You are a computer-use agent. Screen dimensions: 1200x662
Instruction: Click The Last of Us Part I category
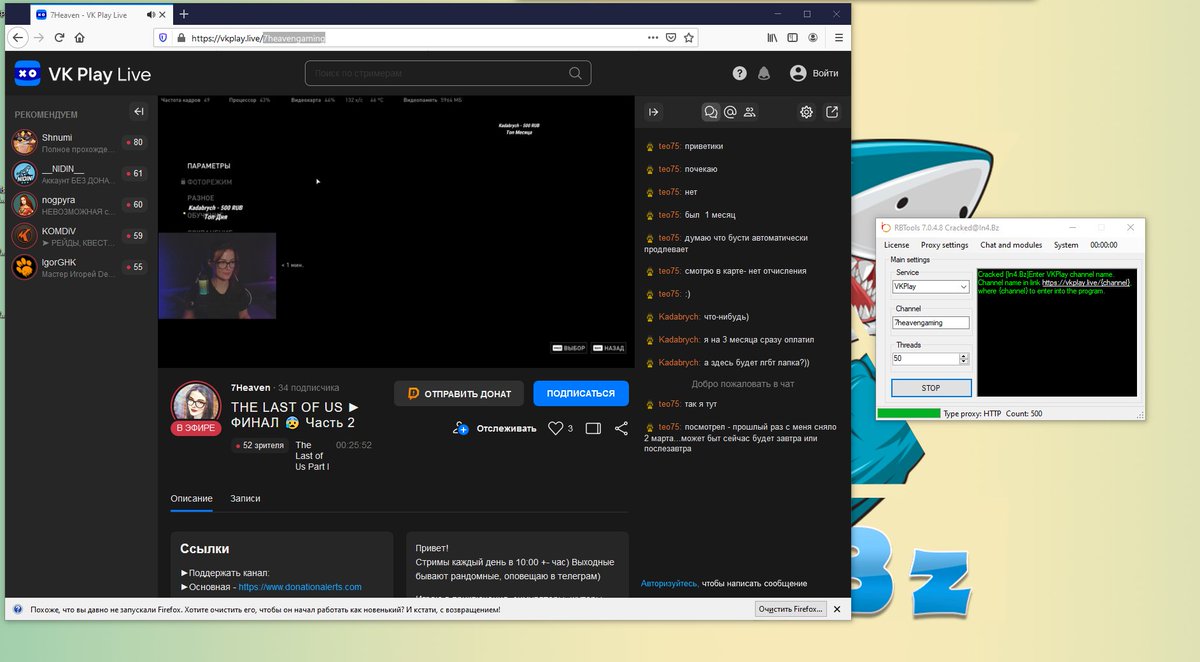tap(312, 455)
